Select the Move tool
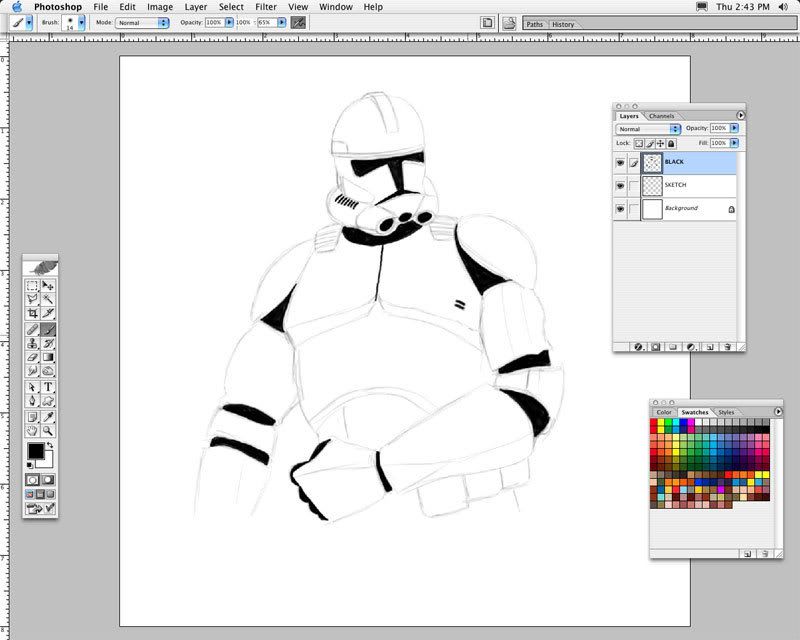This screenshot has height=640, width=800. click(48, 286)
